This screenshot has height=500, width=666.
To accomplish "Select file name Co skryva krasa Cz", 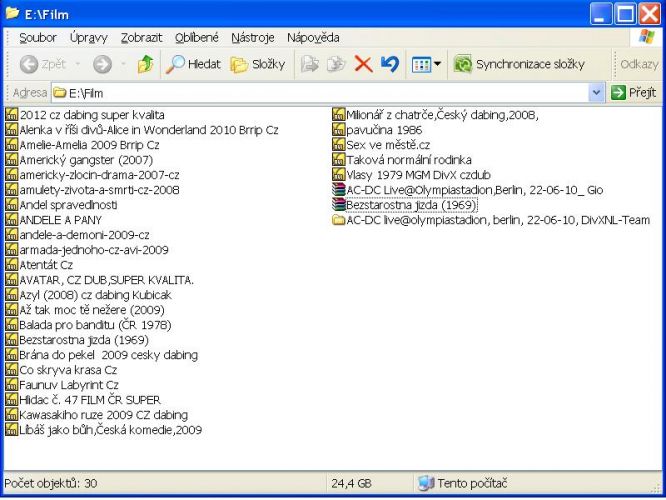I will pyautogui.click(x=68, y=370).
